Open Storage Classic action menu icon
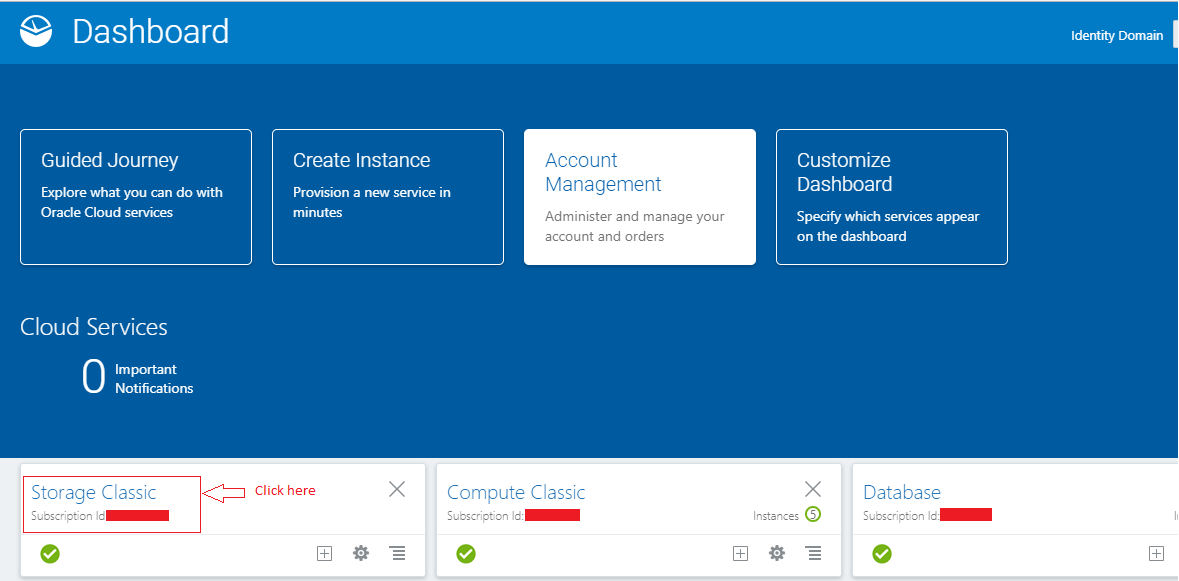 pyautogui.click(x=398, y=554)
